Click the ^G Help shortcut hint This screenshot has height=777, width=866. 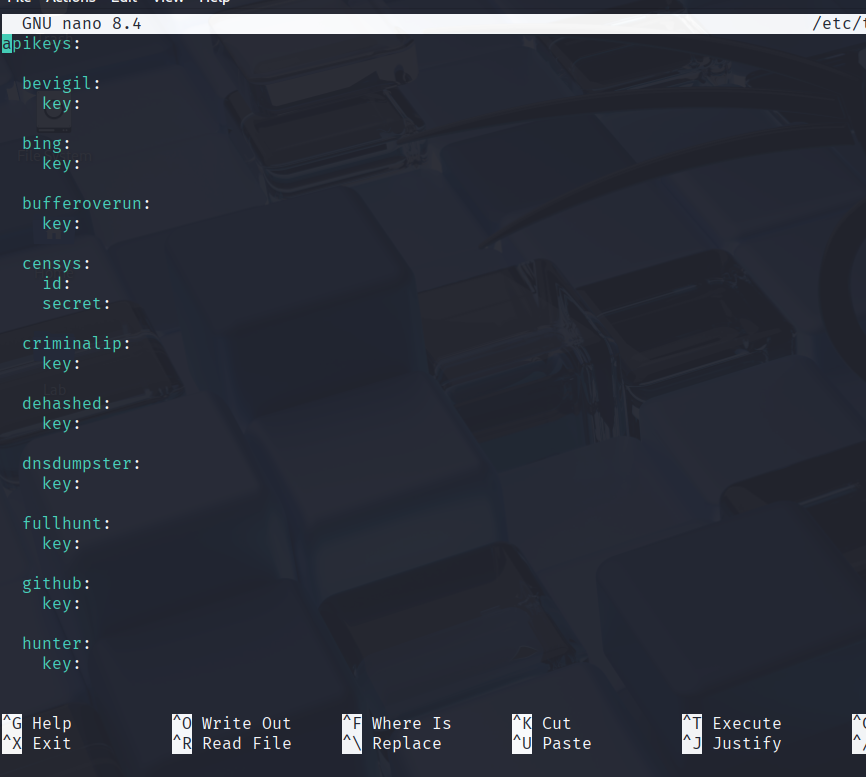(x=36, y=723)
